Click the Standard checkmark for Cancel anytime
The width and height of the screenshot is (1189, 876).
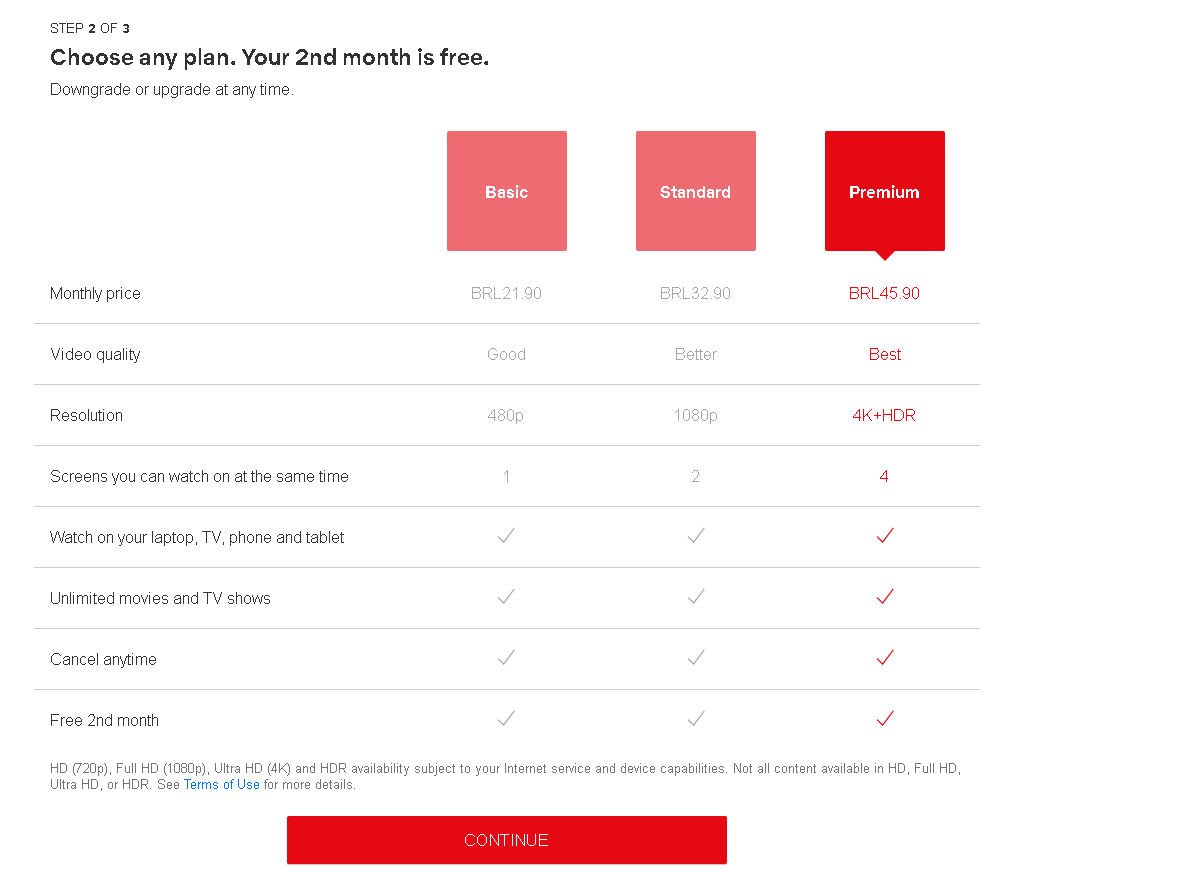tap(695, 658)
